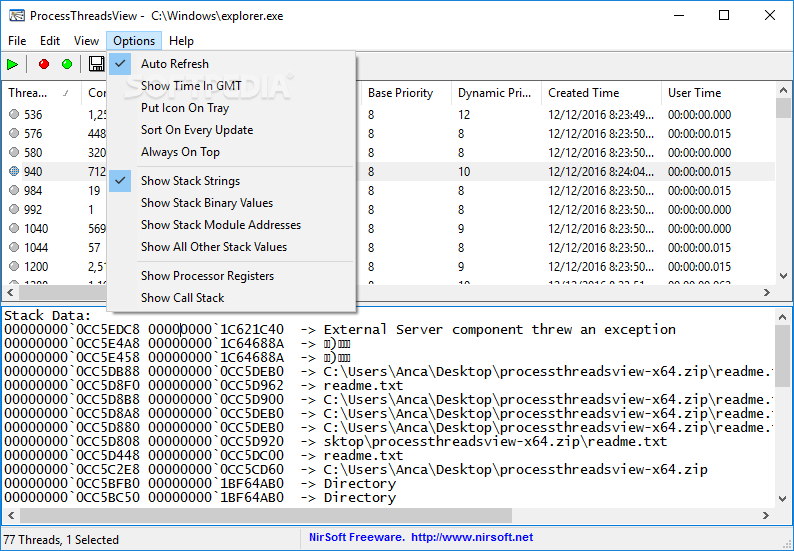This screenshot has width=794, height=551.
Task: Open the File menu
Action: (x=17, y=41)
